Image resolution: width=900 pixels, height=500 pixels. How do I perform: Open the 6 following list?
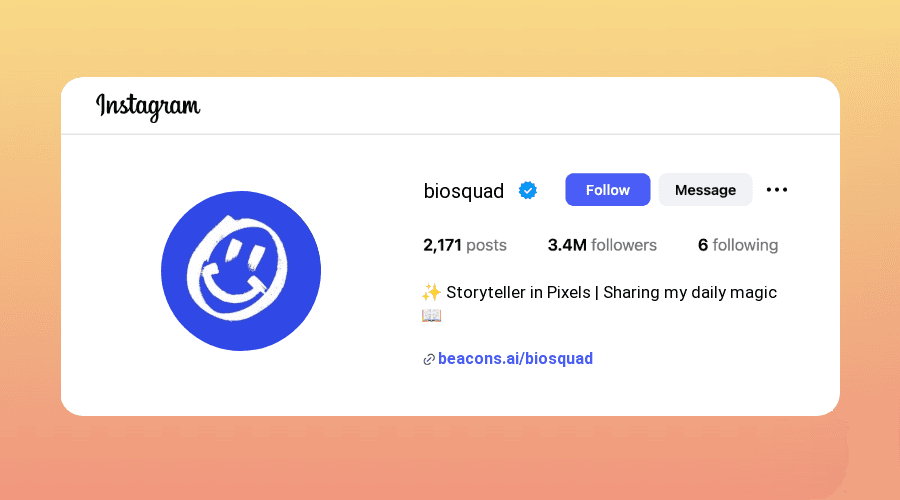pos(738,245)
